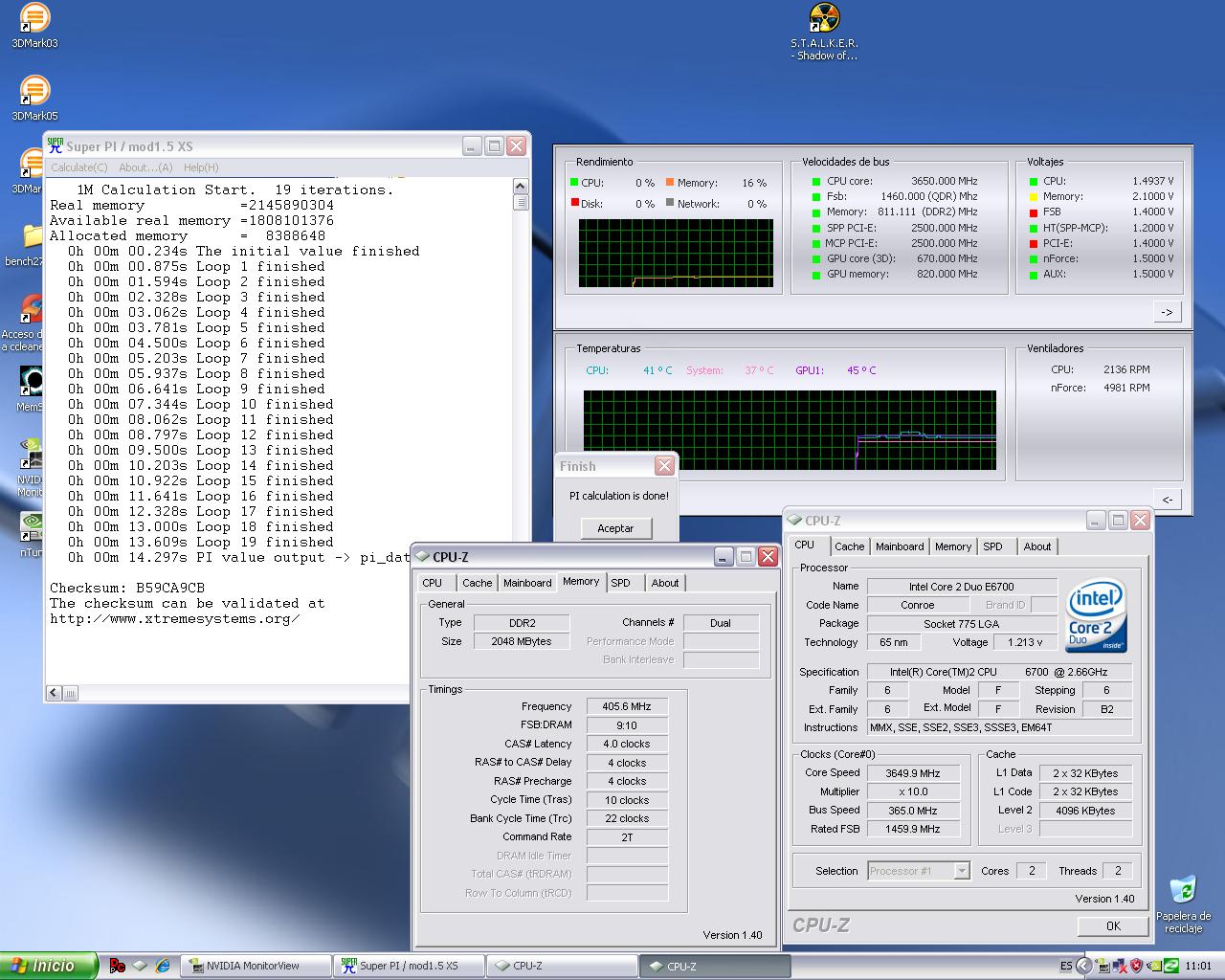
Task: Open Internet Explorer from quick launch
Action: (163, 966)
